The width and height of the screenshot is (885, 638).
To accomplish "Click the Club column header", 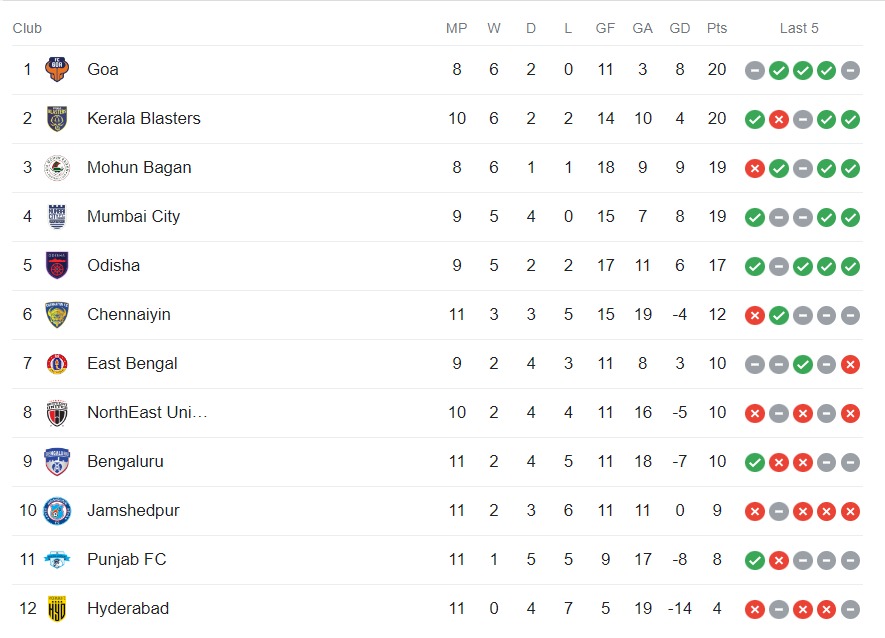I will 27,28.
